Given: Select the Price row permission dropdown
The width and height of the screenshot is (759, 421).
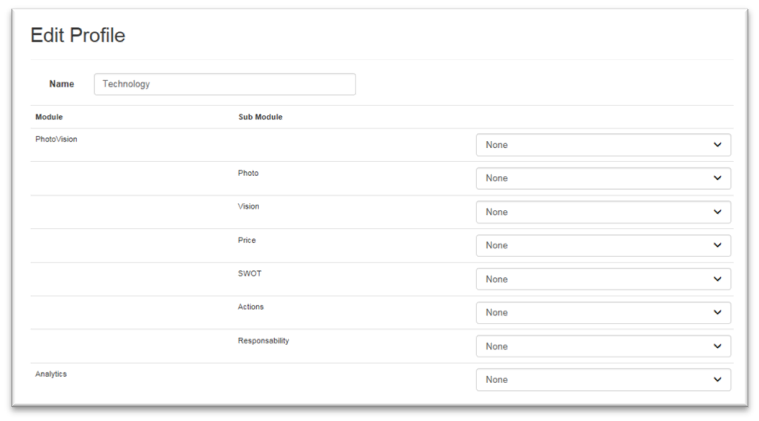Looking at the screenshot, I should coord(603,245).
